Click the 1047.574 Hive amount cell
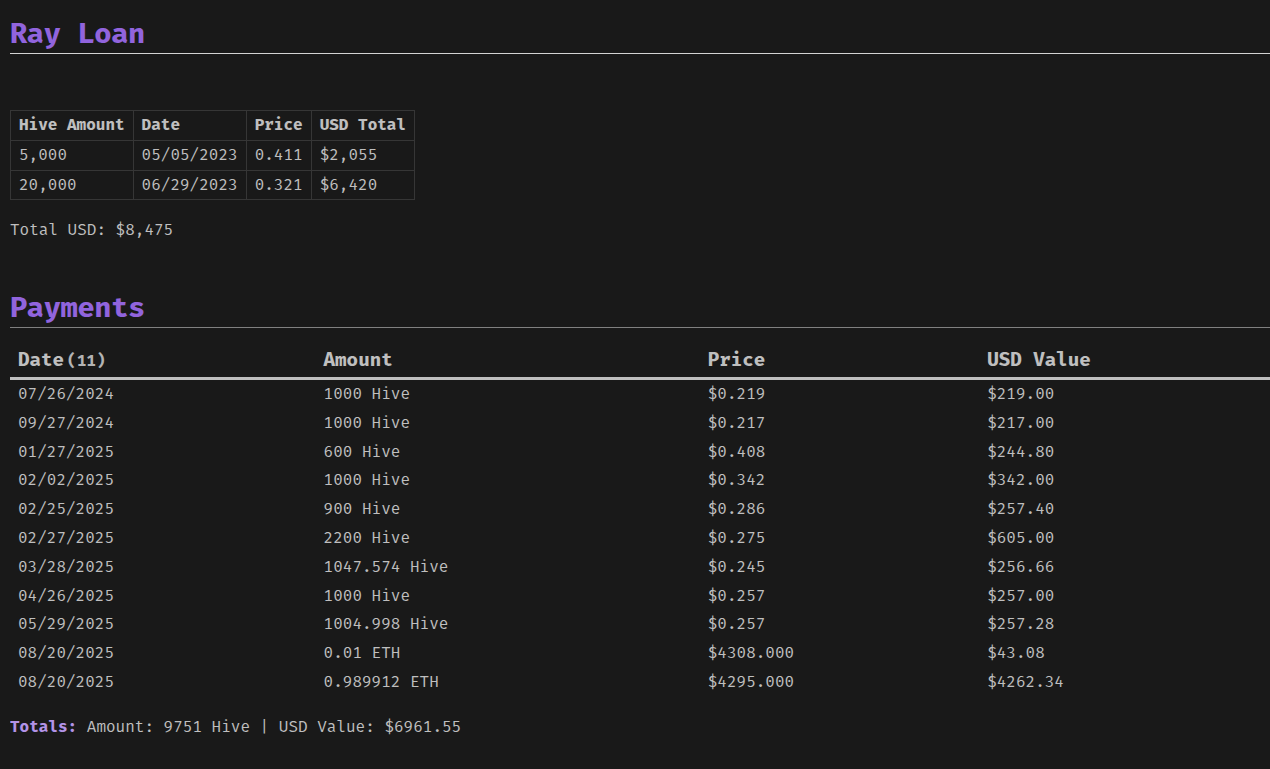Viewport: 1270px width, 769px height. (x=385, y=567)
